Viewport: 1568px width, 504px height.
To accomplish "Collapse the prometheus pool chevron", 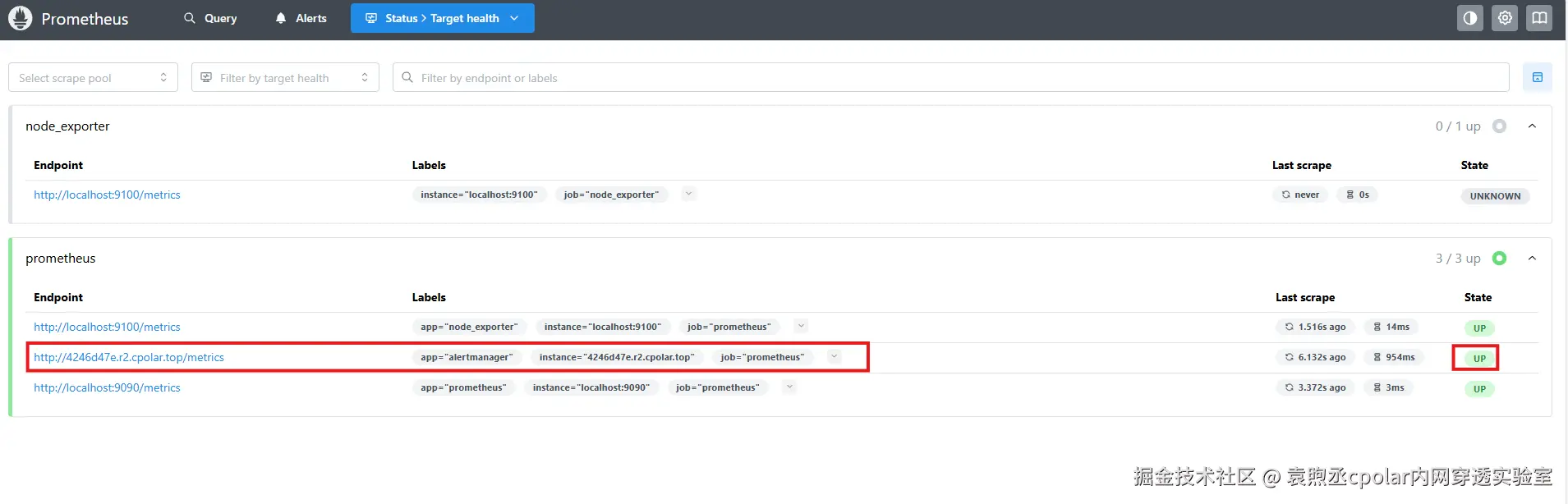I will (1532, 259).
